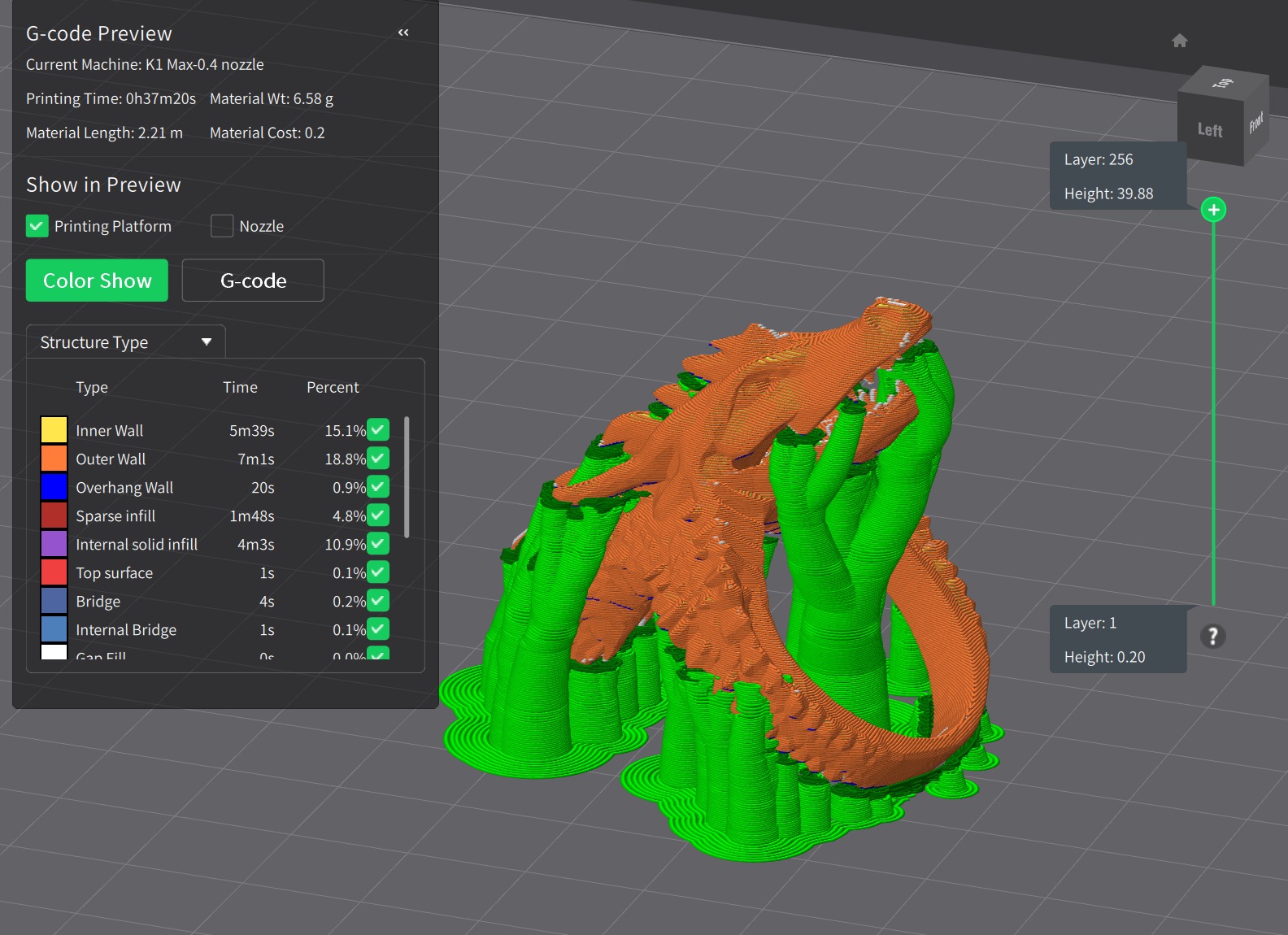Image resolution: width=1288 pixels, height=935 pixels.
Task: Click the Current Machine K1 Max text
Action: point(145,64)
